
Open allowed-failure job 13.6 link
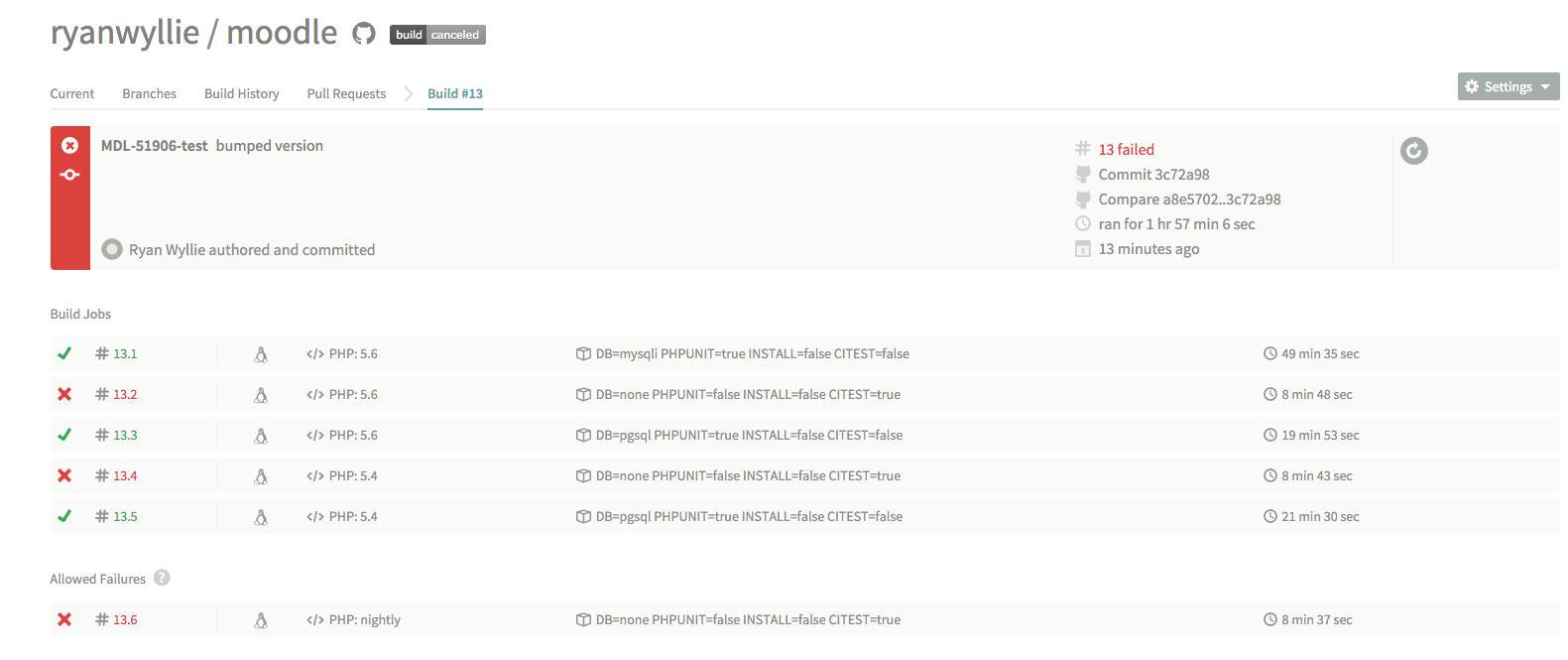pyautogui.click(x=125, y=619)
